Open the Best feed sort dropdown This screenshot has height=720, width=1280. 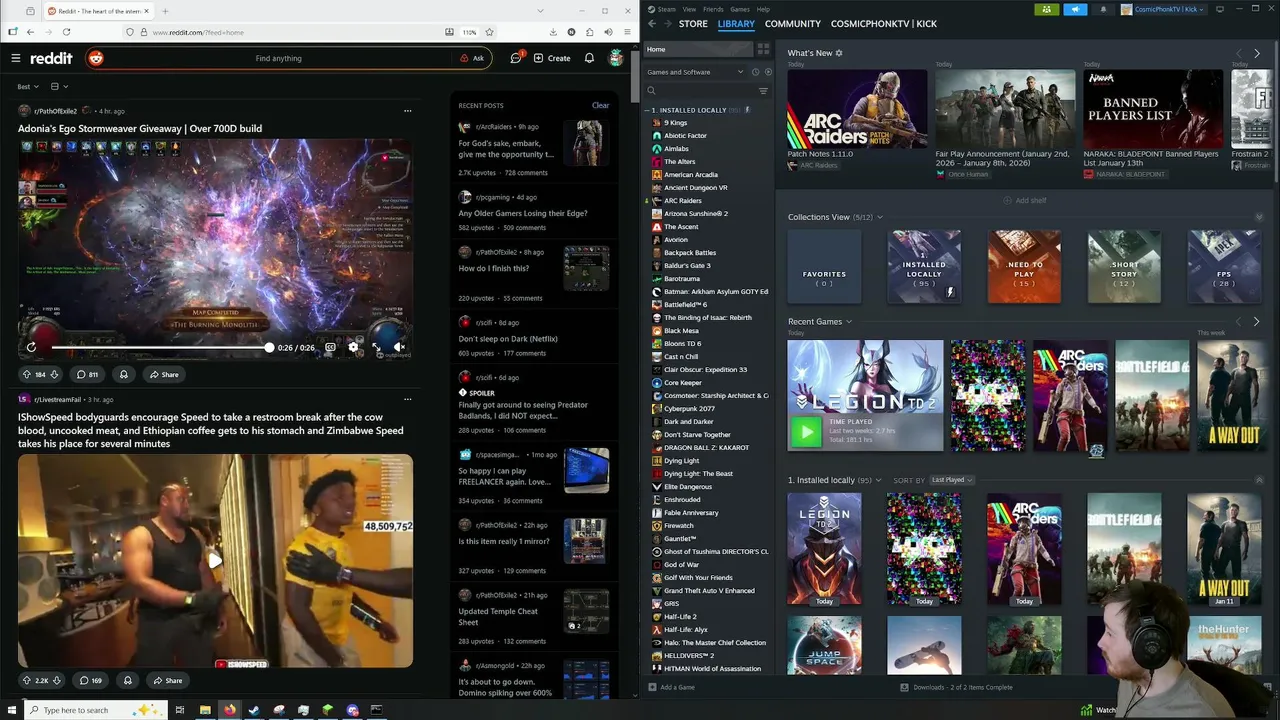pyautogui.click(x=28, y=87)
